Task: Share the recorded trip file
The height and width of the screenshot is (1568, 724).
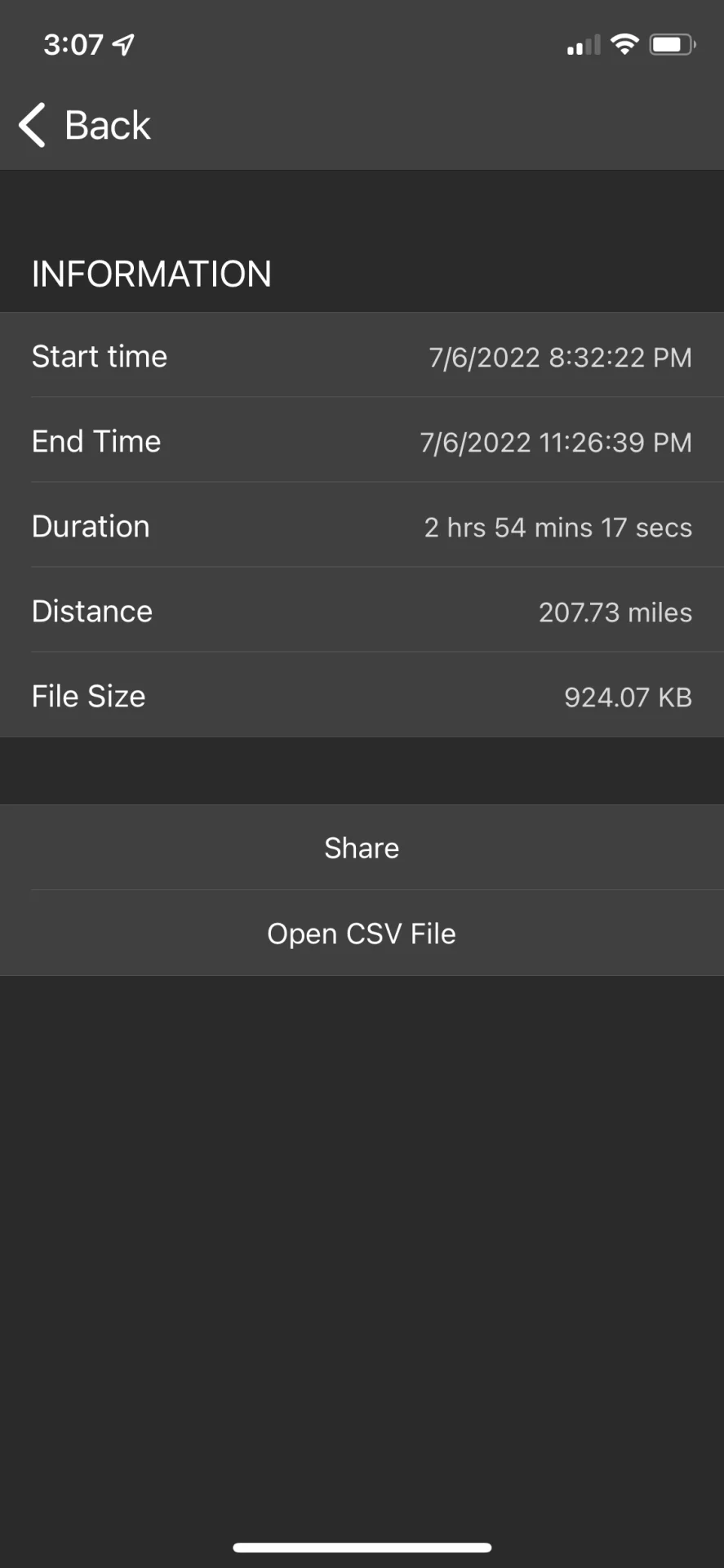Action: click(362, 848)
